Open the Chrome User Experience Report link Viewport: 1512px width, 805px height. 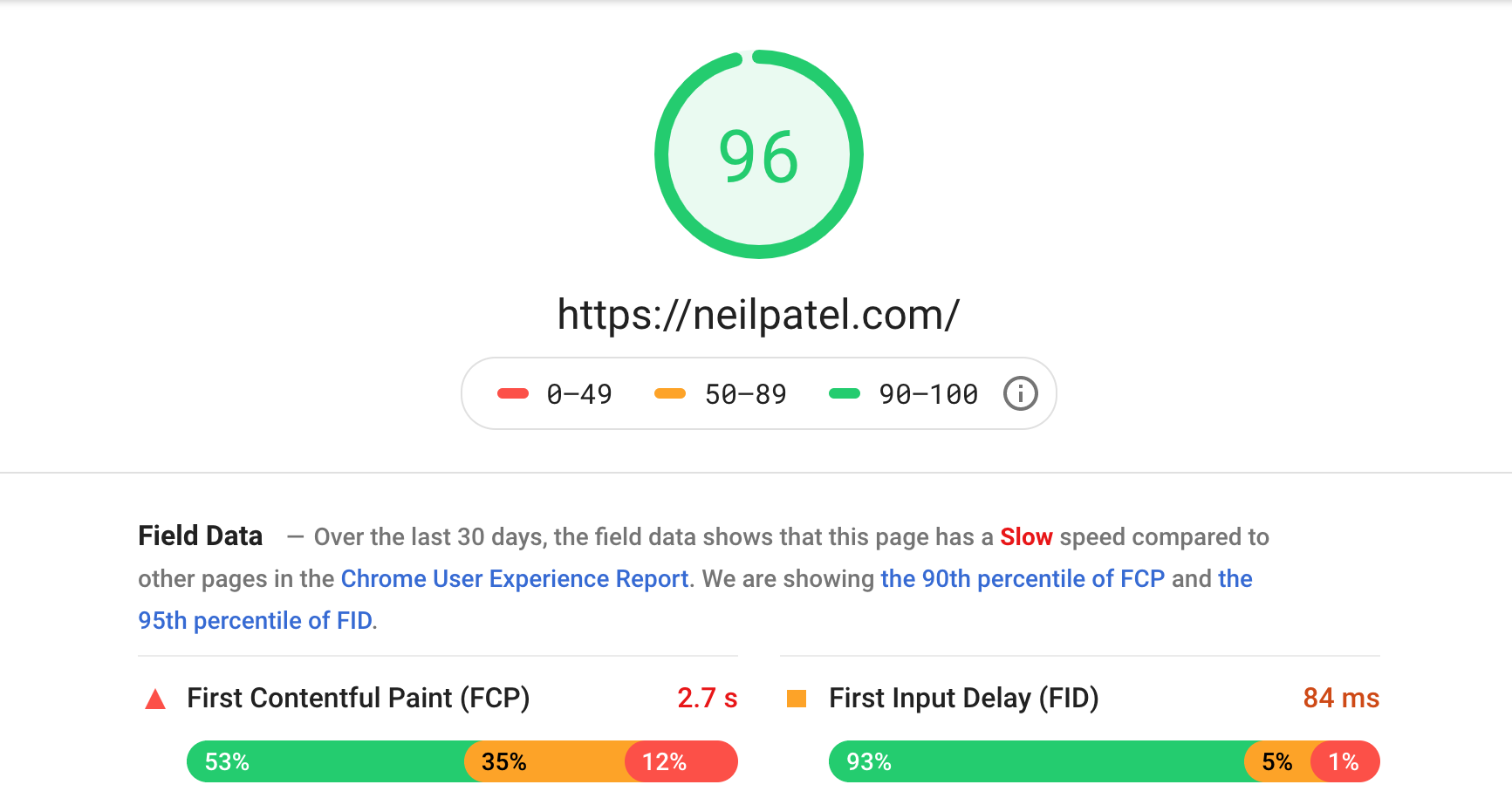coord(515,578)
